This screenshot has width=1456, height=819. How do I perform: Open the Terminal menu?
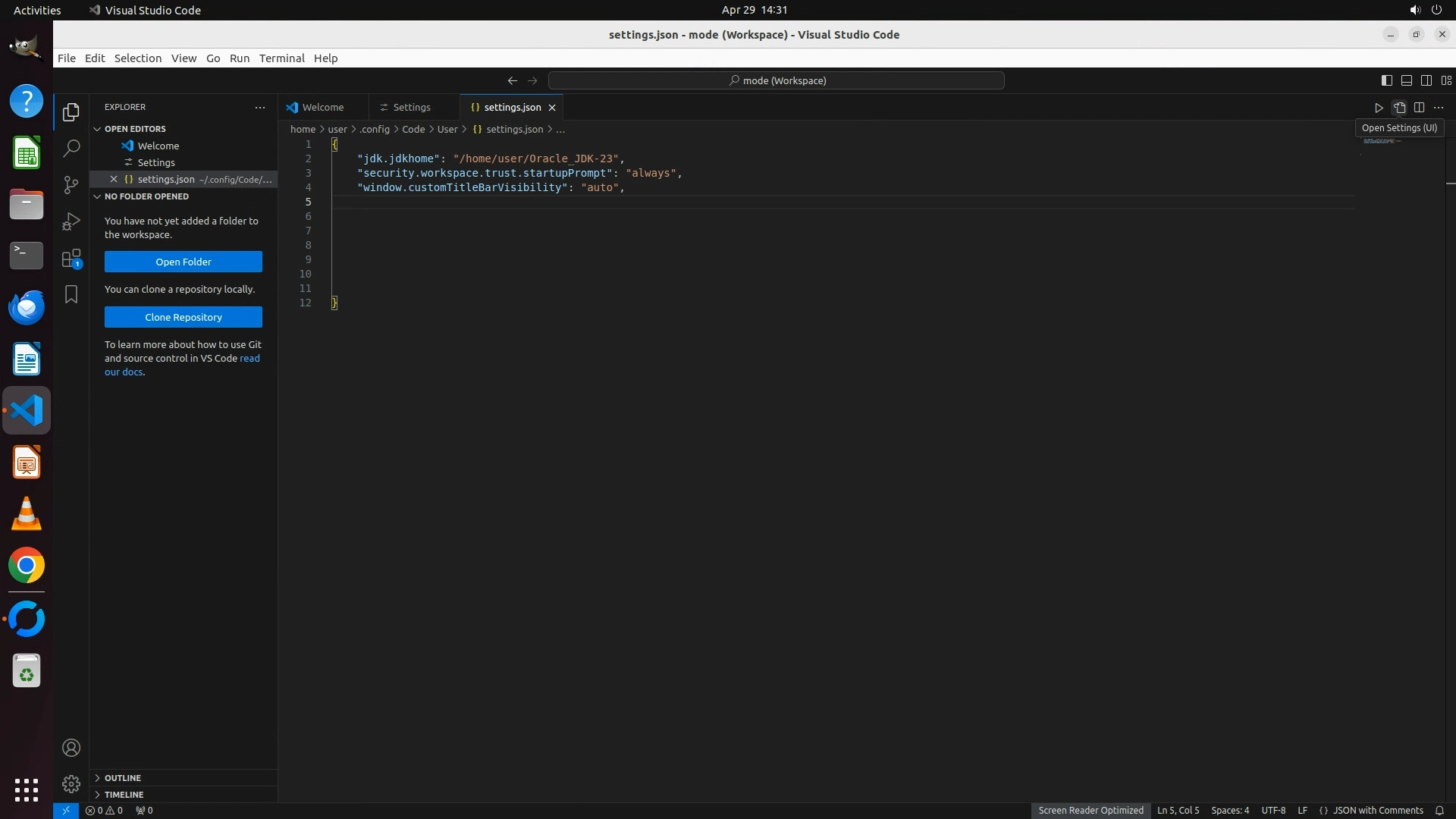(281, 58)
